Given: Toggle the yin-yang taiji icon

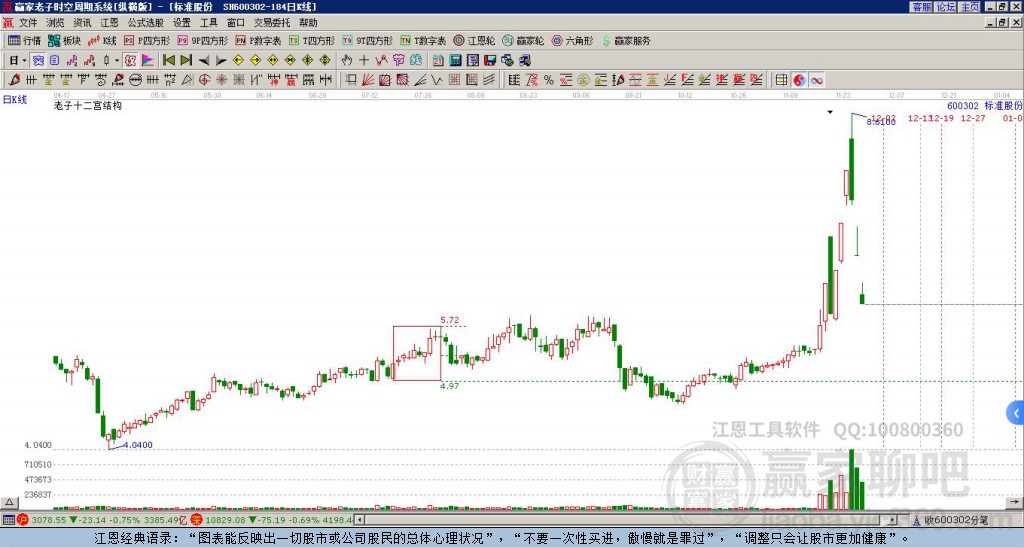Looking at the screenshot, I should (x=799, y=80).
